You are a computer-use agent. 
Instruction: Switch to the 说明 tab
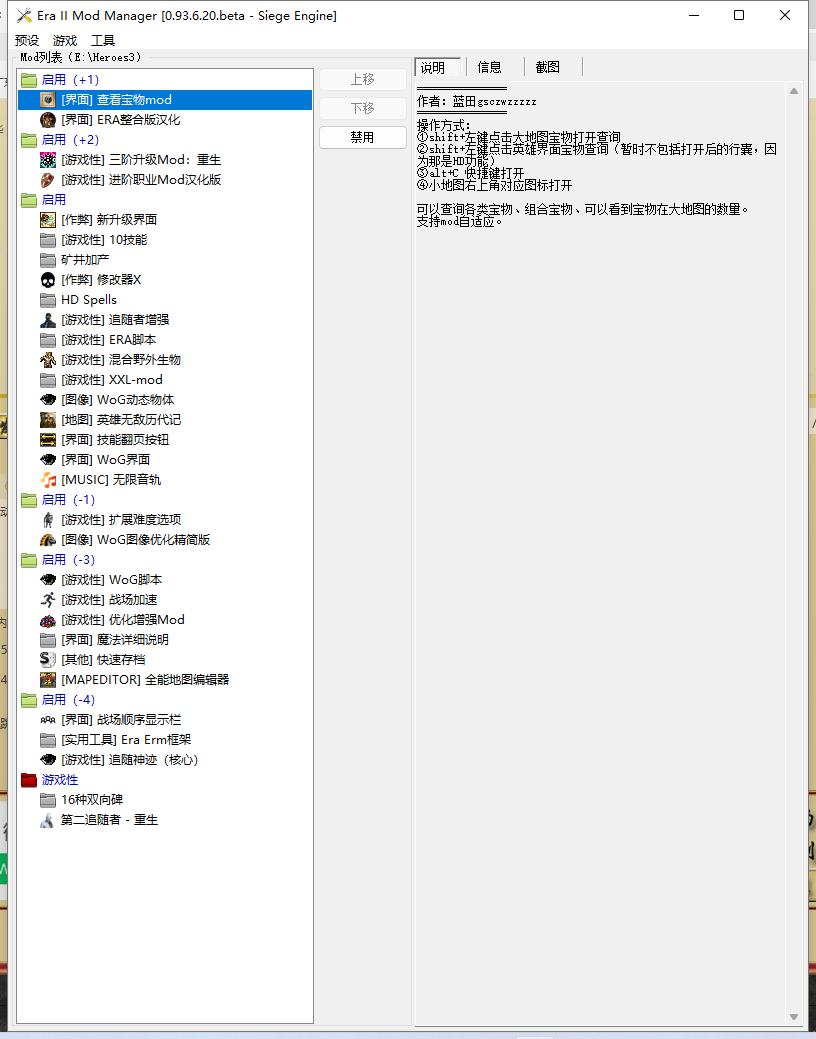437,67
